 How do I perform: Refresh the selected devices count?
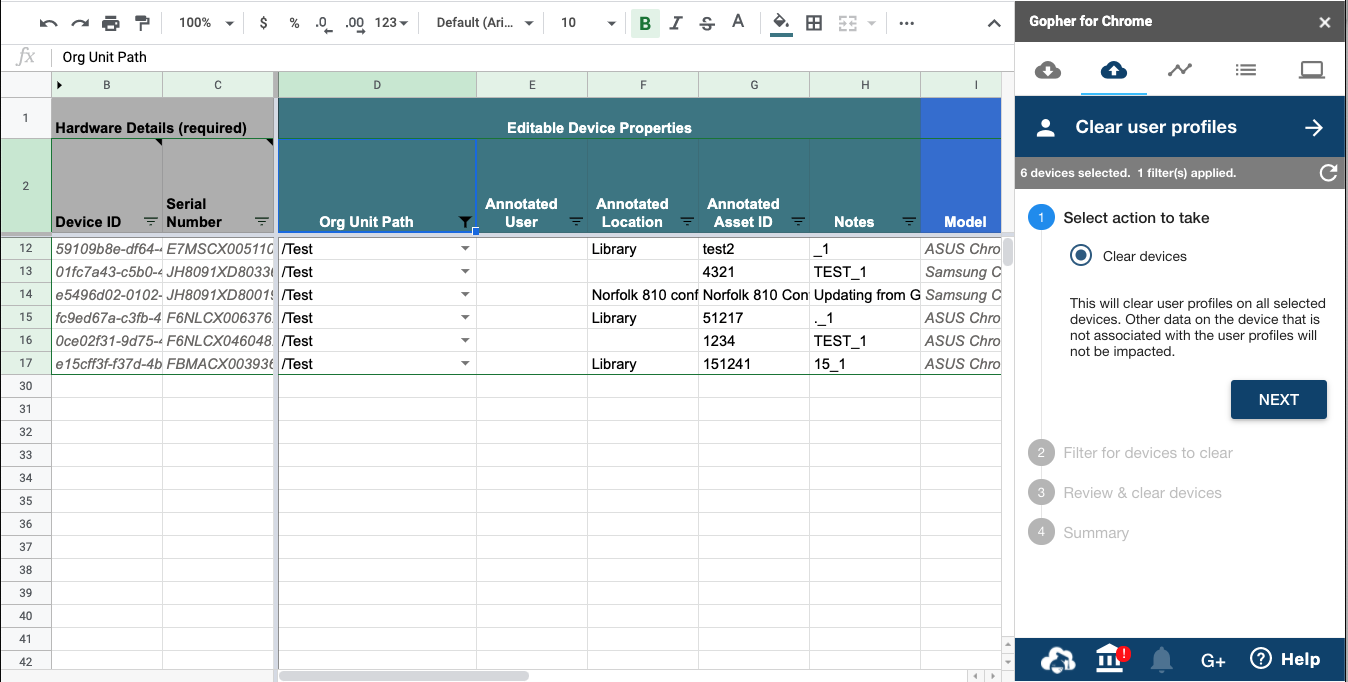1328,173
